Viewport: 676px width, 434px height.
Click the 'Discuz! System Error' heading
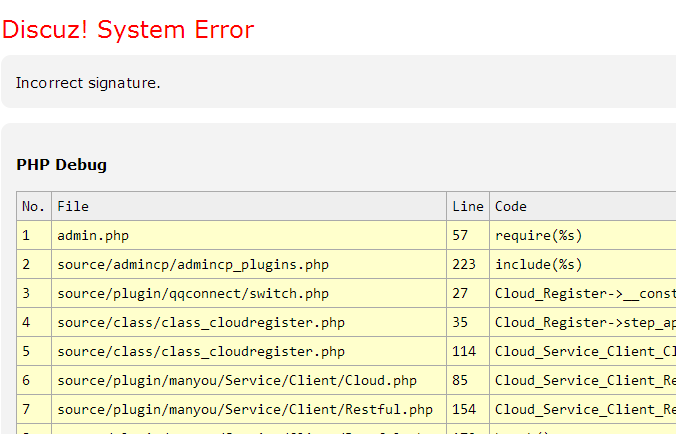click(128, 30)
